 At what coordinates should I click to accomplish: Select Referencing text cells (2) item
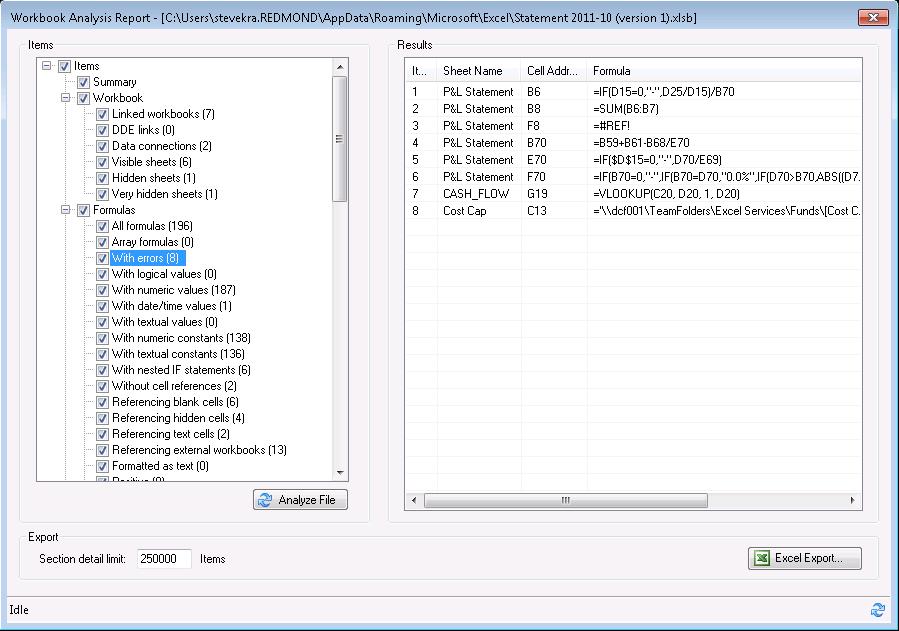[x=171, y=434]
